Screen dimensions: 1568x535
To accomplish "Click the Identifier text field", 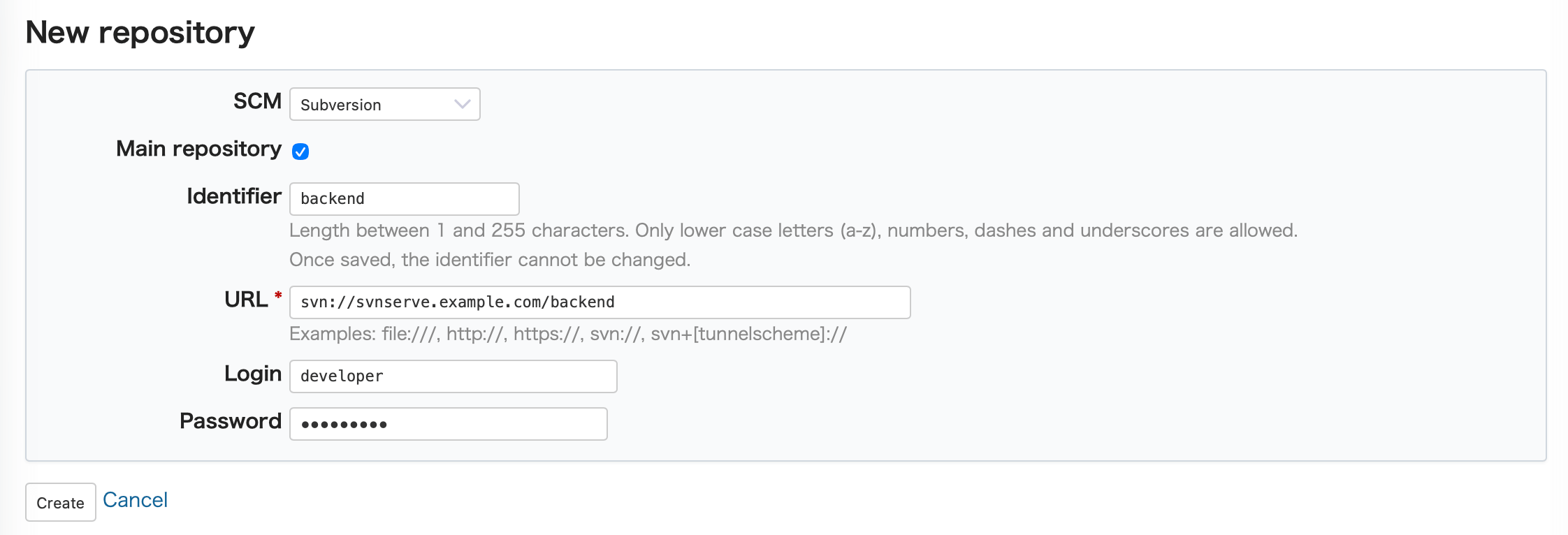I will (404, 198).
